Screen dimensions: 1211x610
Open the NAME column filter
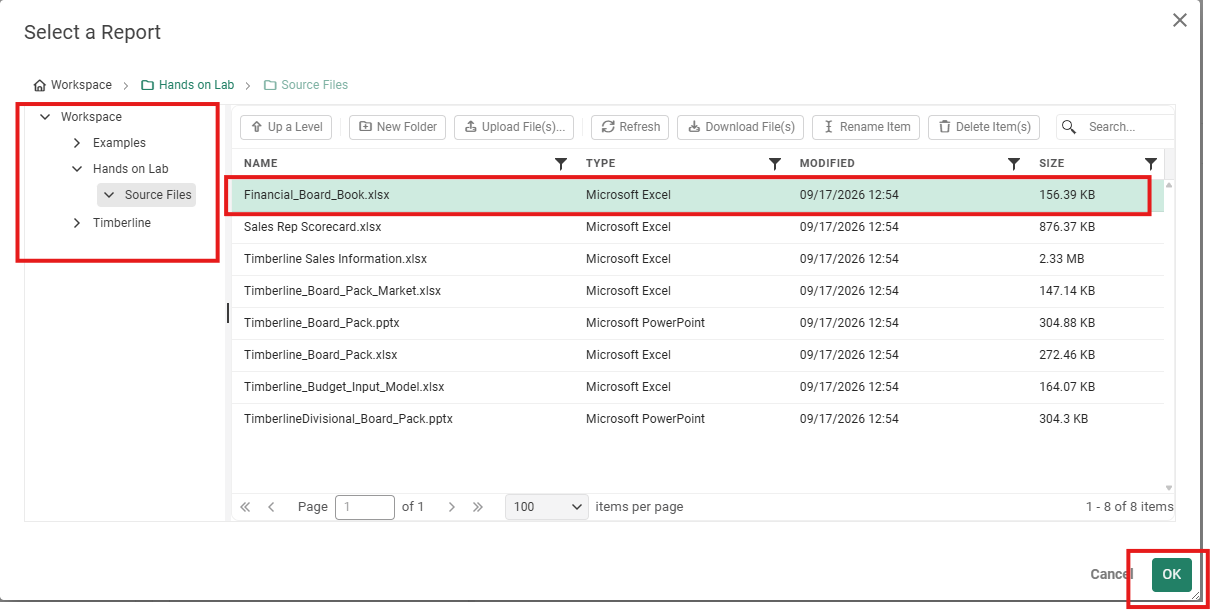[561, 163]
